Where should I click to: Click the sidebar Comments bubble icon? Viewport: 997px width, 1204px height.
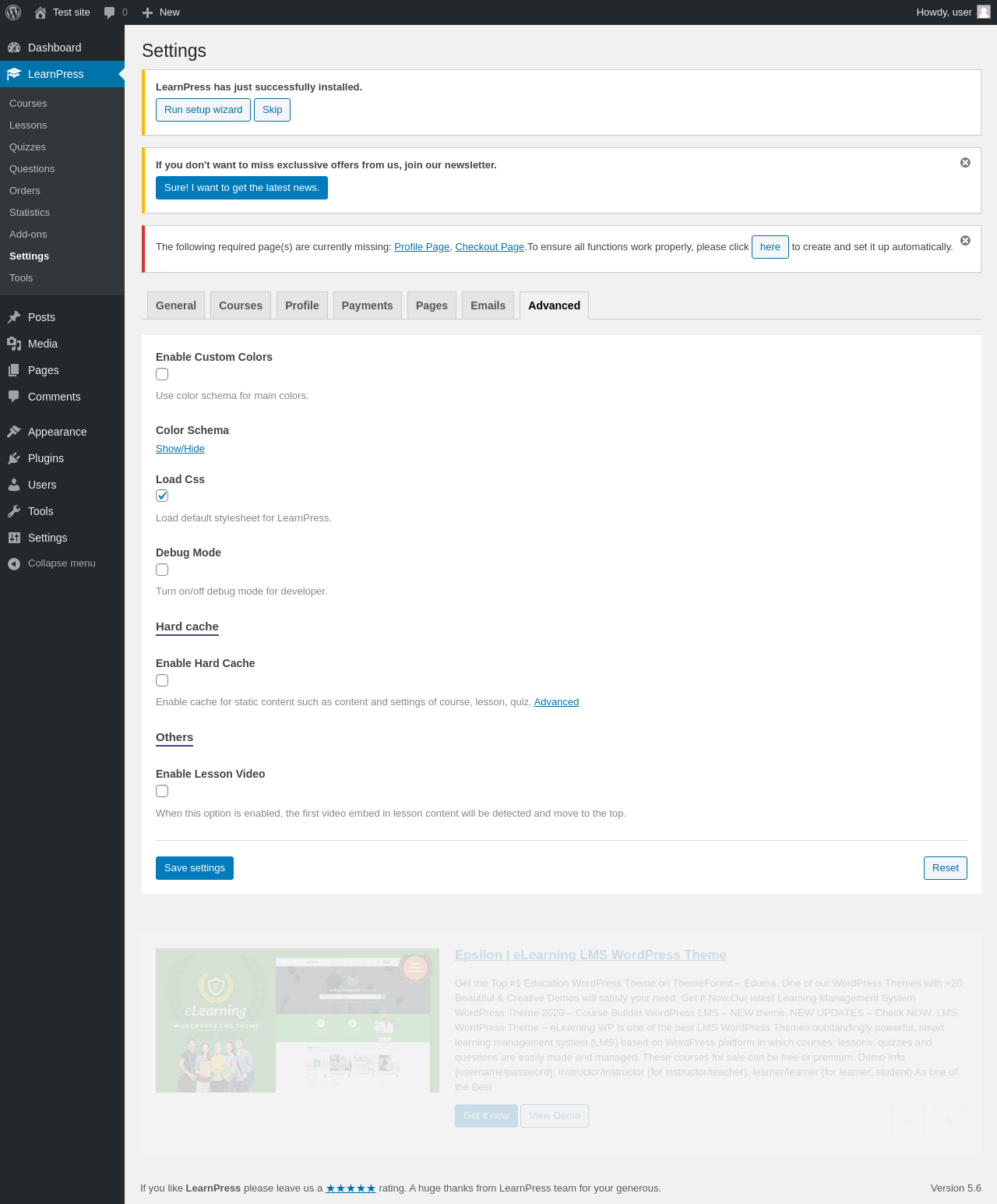pos(14,397)
